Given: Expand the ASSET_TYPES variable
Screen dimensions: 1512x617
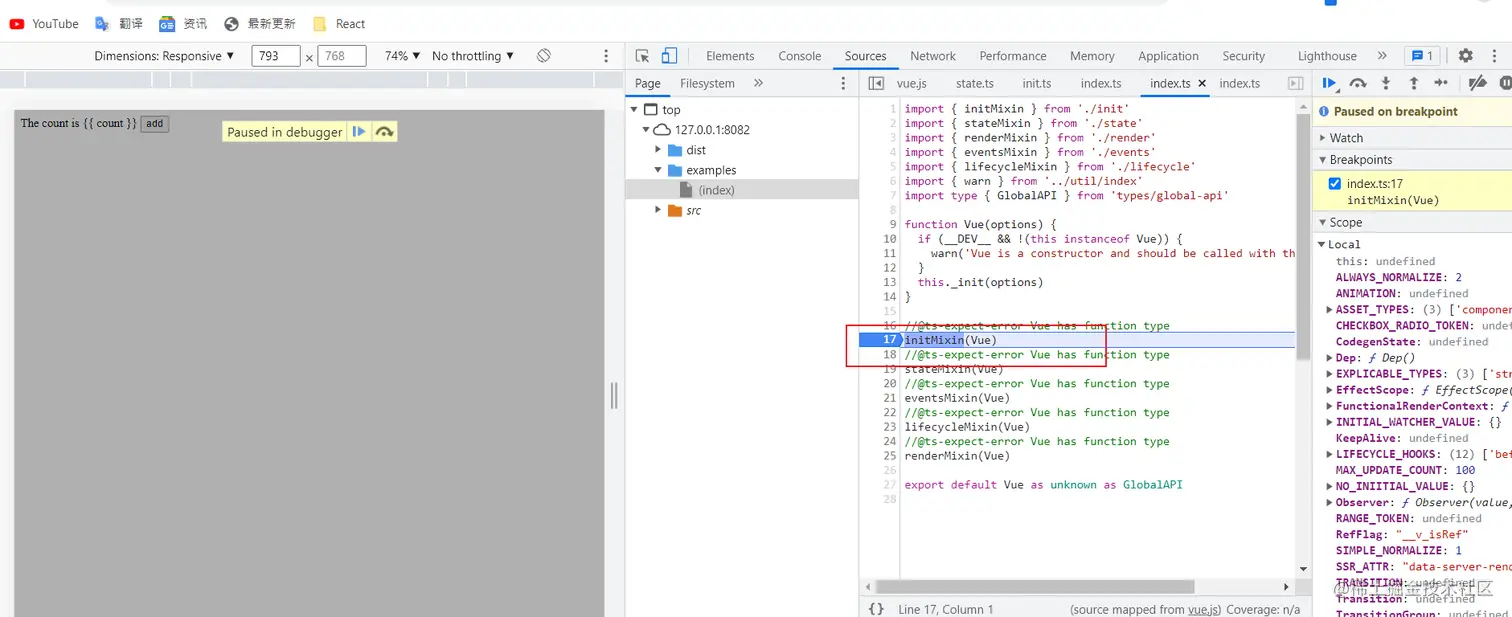Looking at the screenshot, I should (1329, 309).
